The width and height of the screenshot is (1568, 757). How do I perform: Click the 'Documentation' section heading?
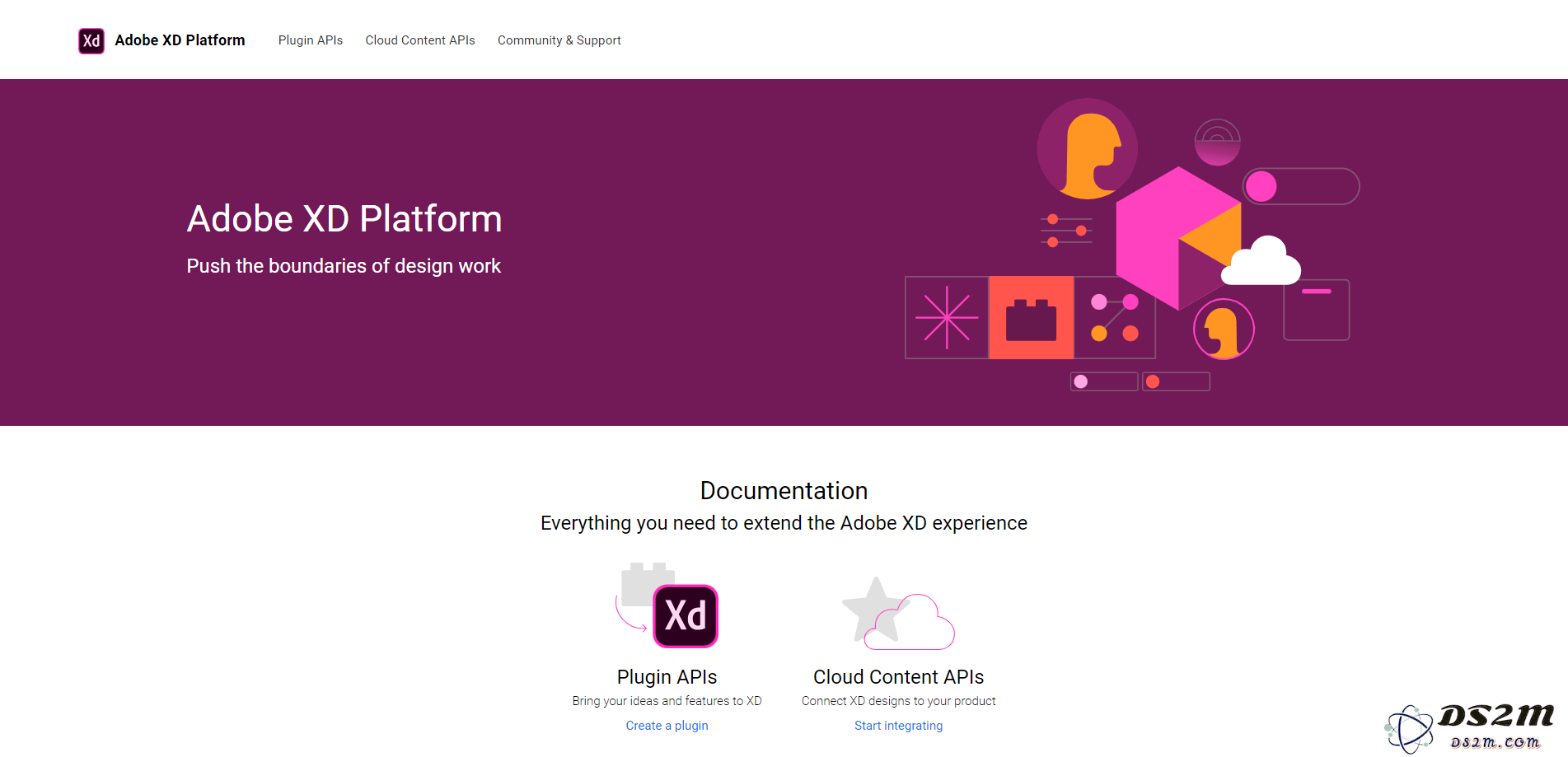click(784, 491)
